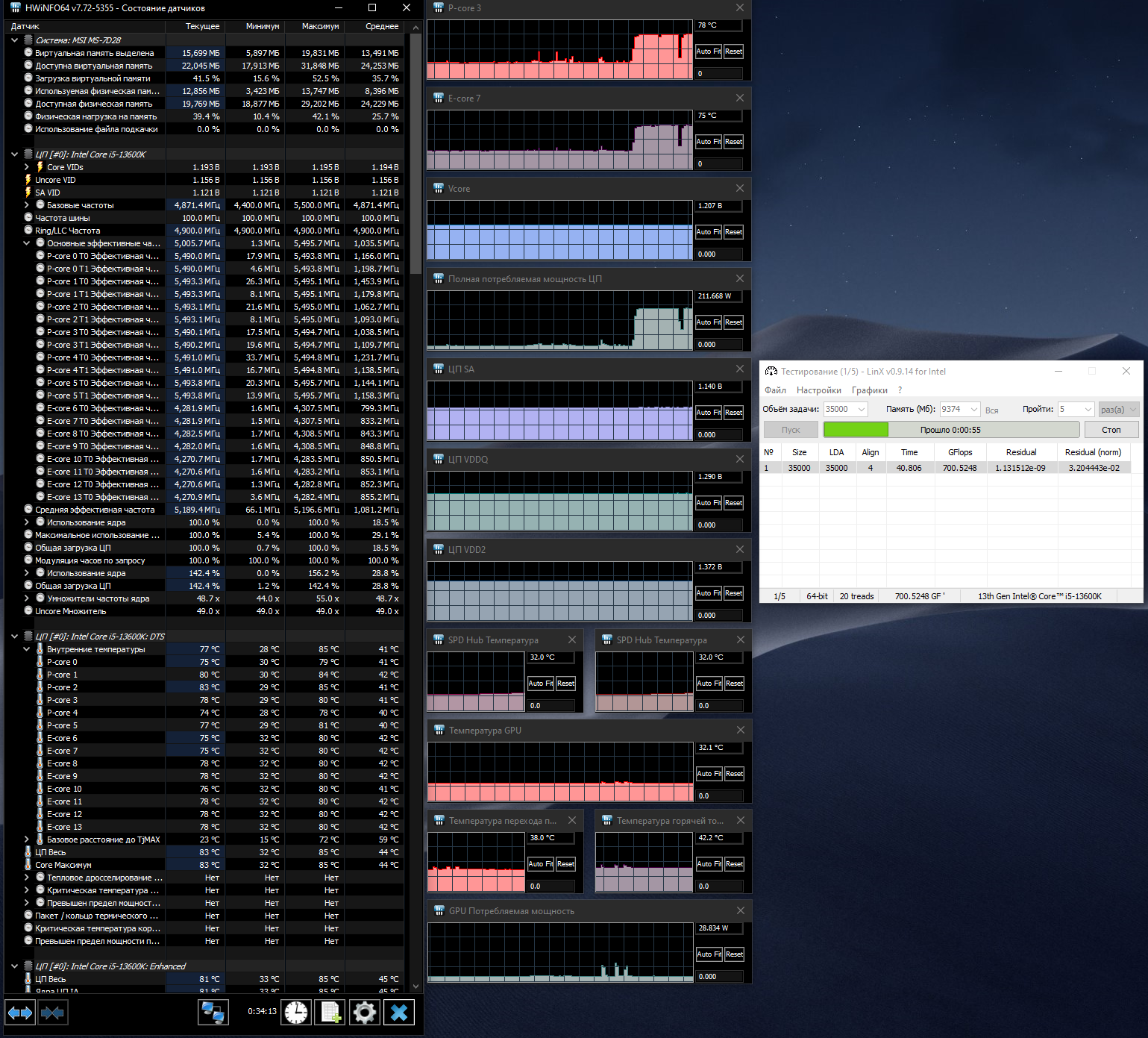The width and height of the screenshot is (1148, 1038).
Task: Click the sensor icon beside Частота шины
Action: click(28, 218)
